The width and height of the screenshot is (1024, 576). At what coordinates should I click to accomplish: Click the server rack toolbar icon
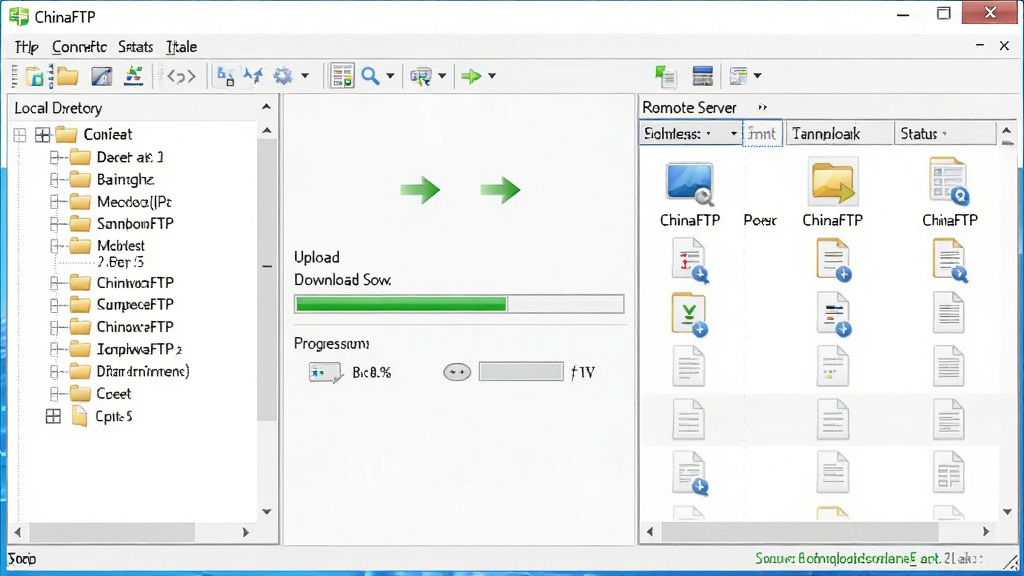pyautogui.click(x=703, y=76)
